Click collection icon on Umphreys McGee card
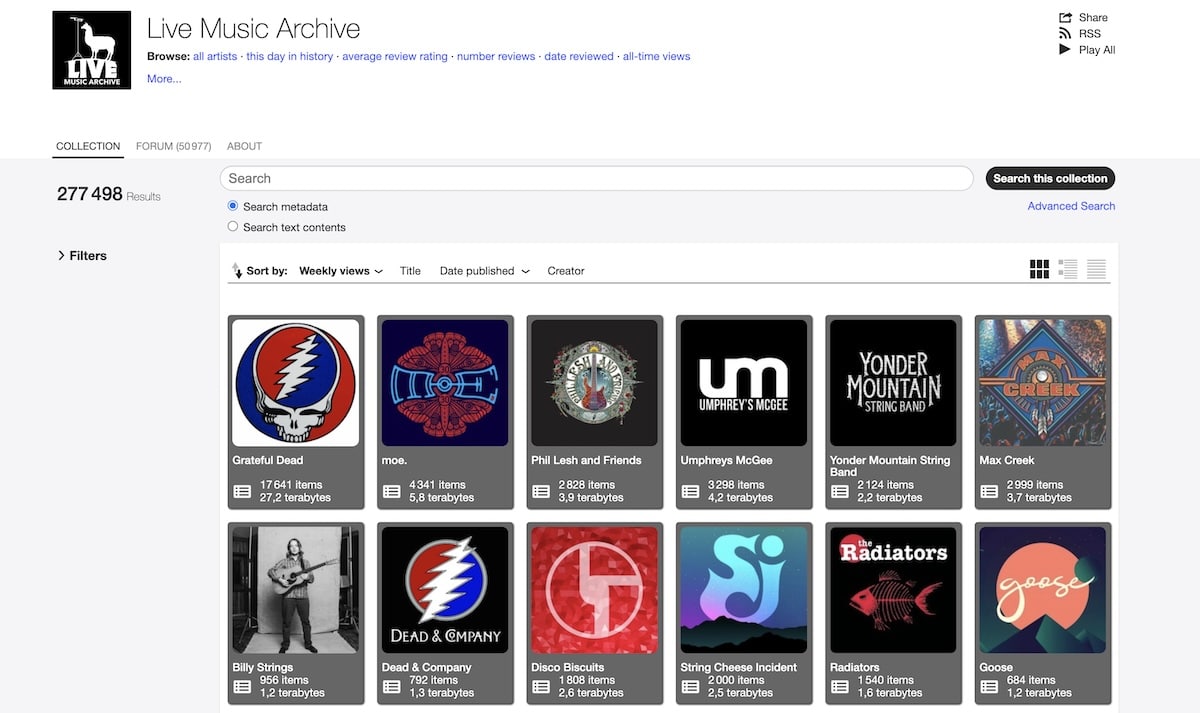1200x713 pixels. [x=690, y=491]
